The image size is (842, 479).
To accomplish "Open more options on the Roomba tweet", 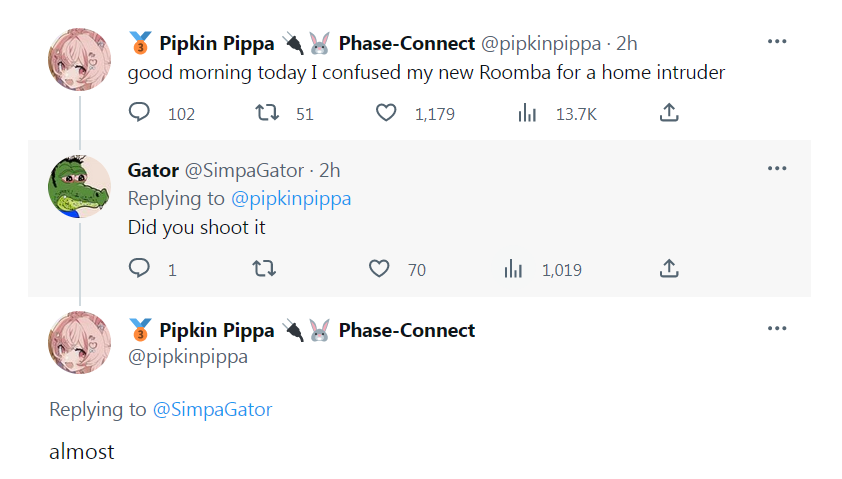I will 777,42.
